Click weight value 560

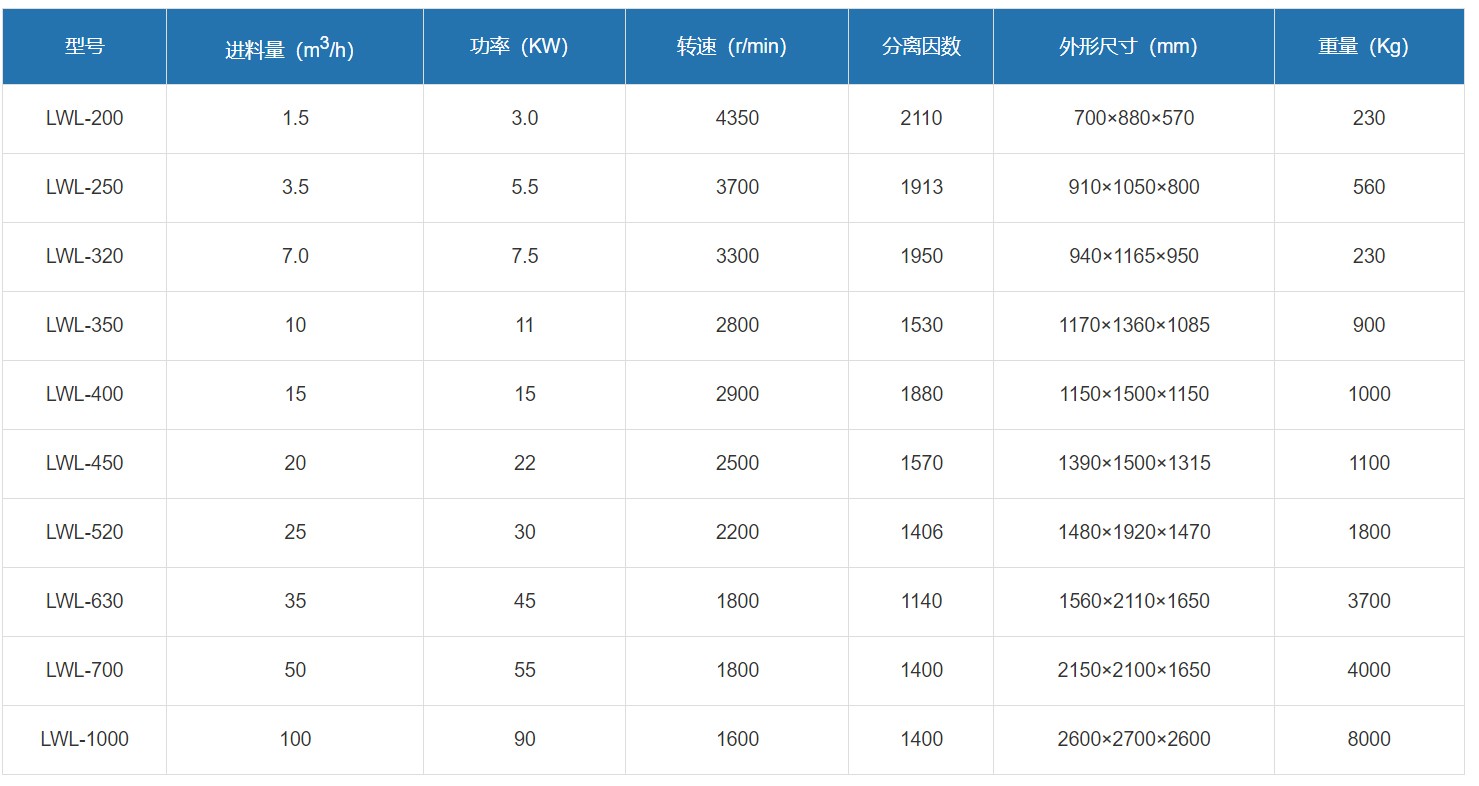[x=1369, y=187]
